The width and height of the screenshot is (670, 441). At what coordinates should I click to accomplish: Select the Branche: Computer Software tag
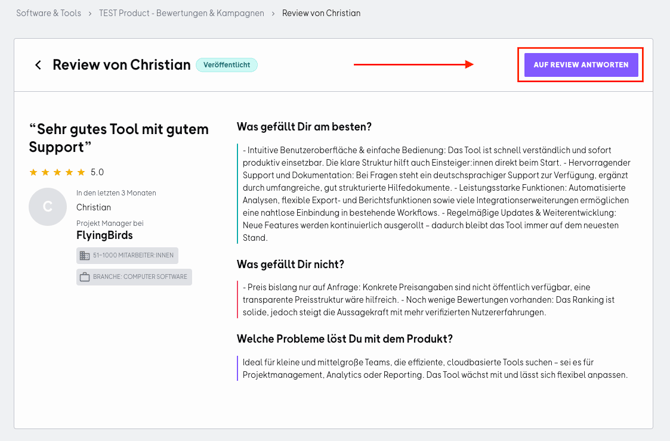134,277
